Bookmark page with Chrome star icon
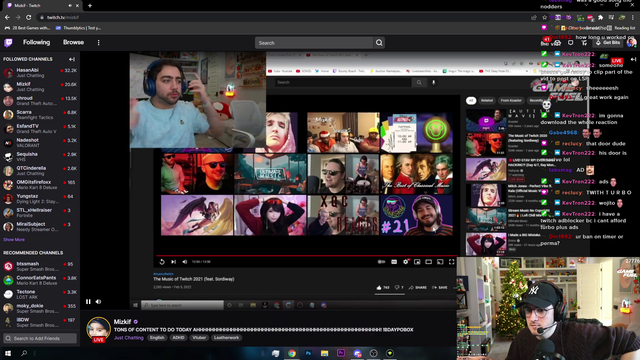The image size is (640, 360). tap(544, 18)
